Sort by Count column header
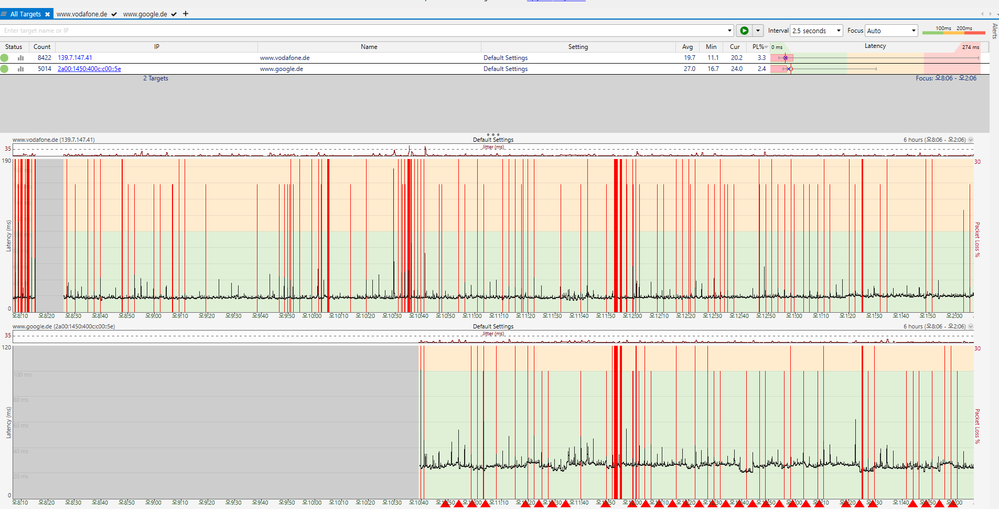Screen dimensions: 999x509 (42, 47)
